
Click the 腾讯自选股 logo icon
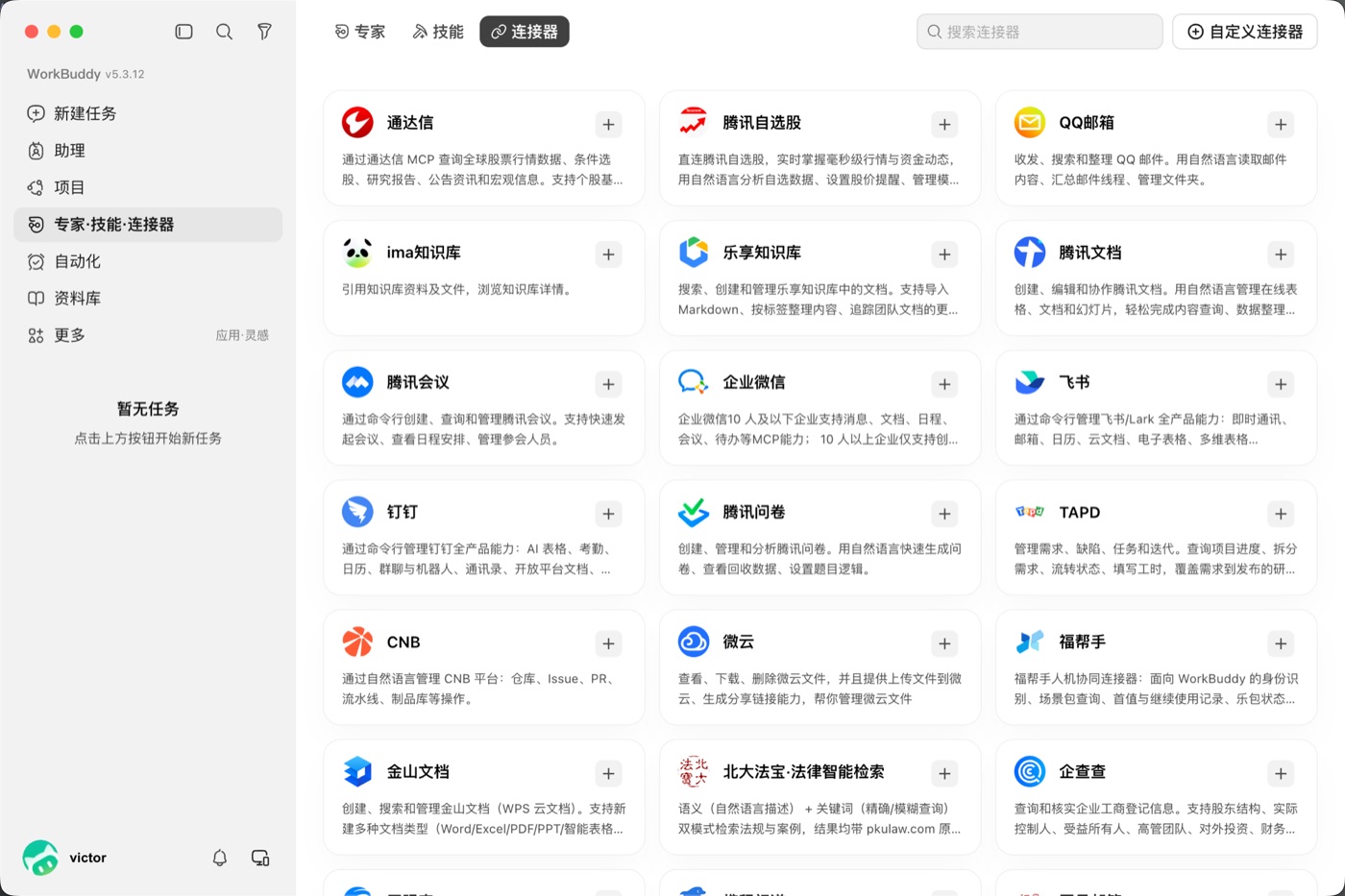pyautogui.click(x=694, y=122)
